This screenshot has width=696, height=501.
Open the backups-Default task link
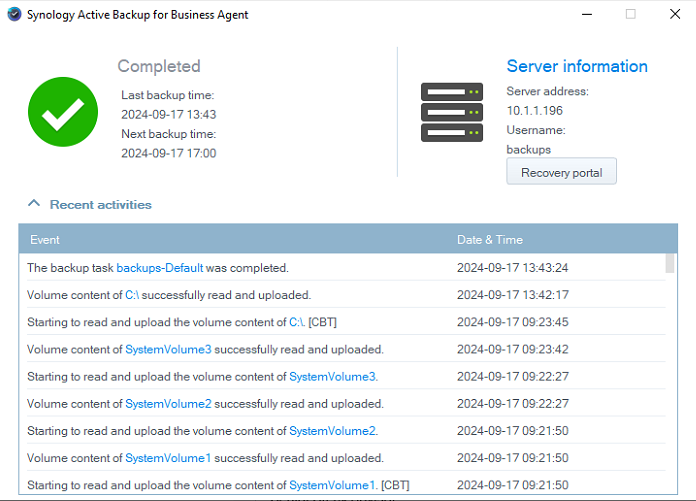pos(159,268)
